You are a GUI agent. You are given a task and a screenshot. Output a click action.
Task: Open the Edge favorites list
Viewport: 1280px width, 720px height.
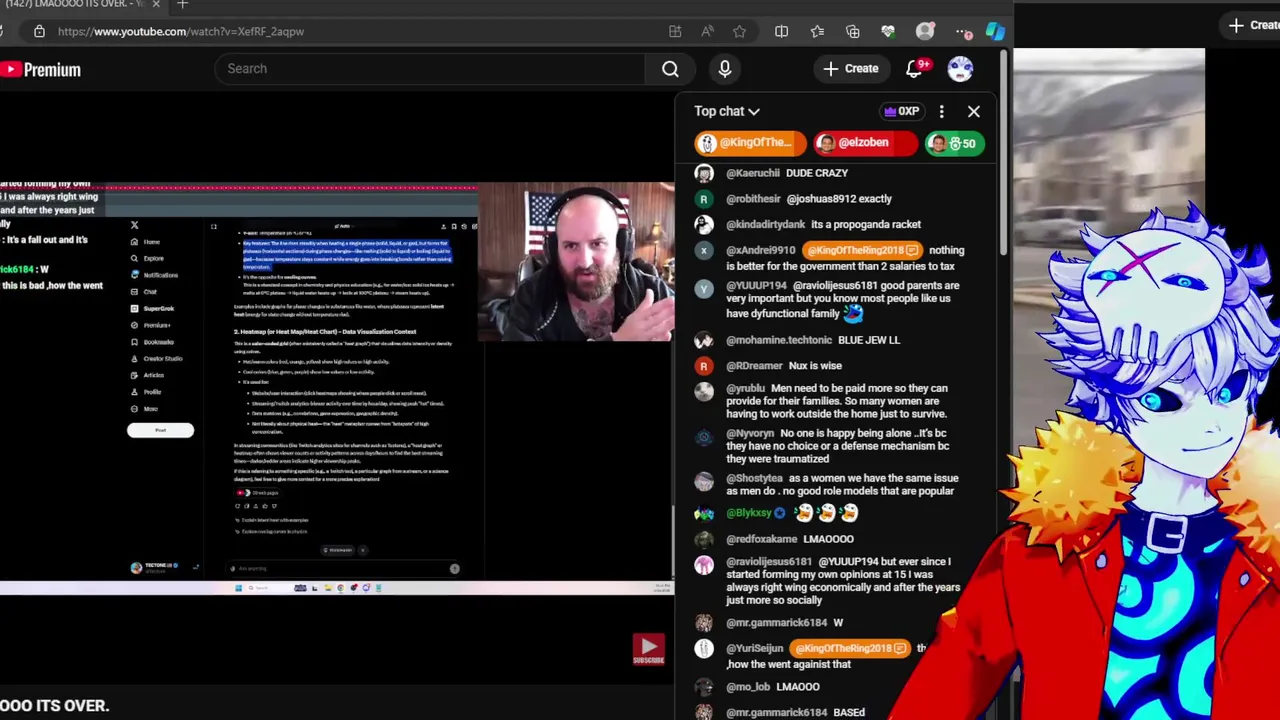tap(817, 31)
